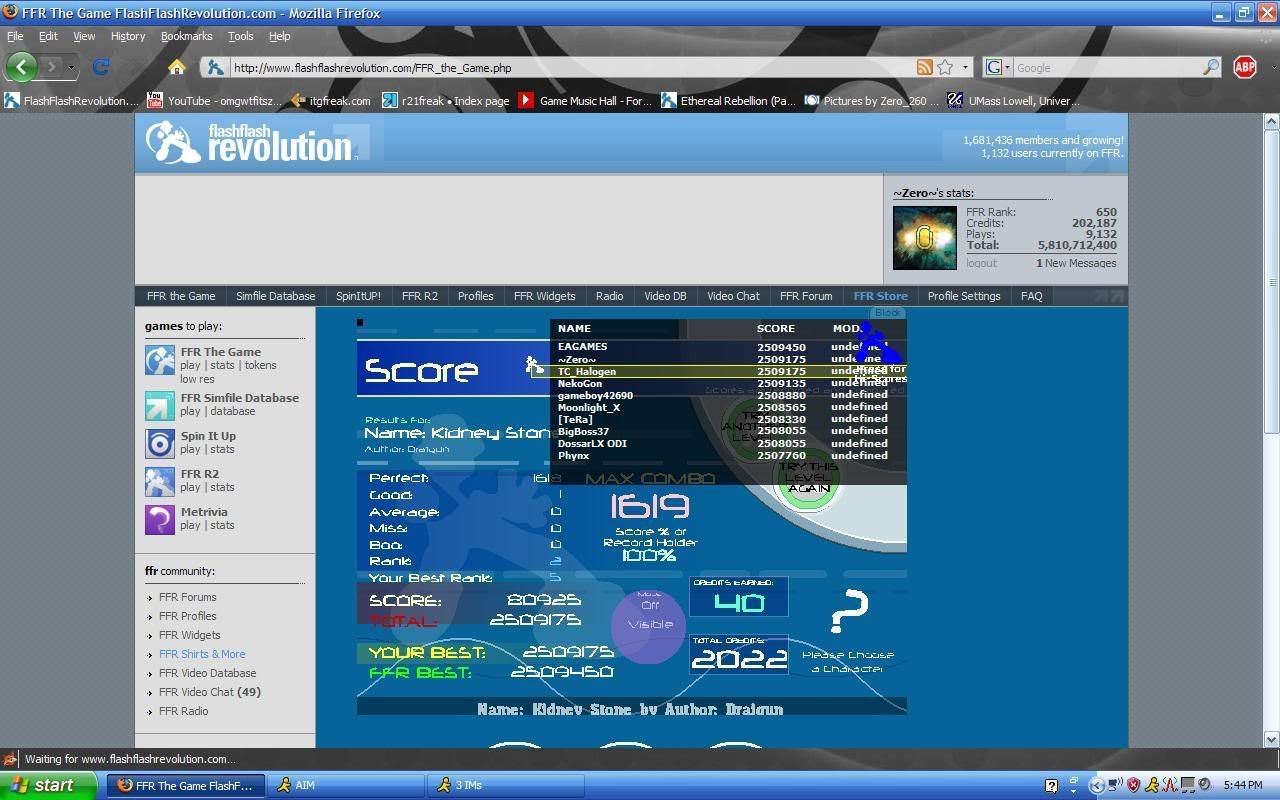Switch to the Simfile Database nav tab
Image resolution: width=1280 pixels, height=800 pixels.
(x=275, y=296)
